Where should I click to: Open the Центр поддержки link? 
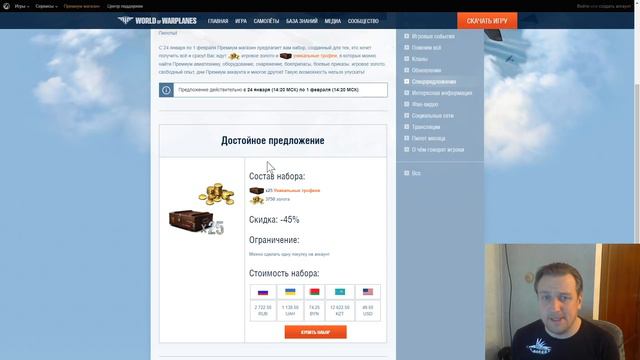click(125, 7)
